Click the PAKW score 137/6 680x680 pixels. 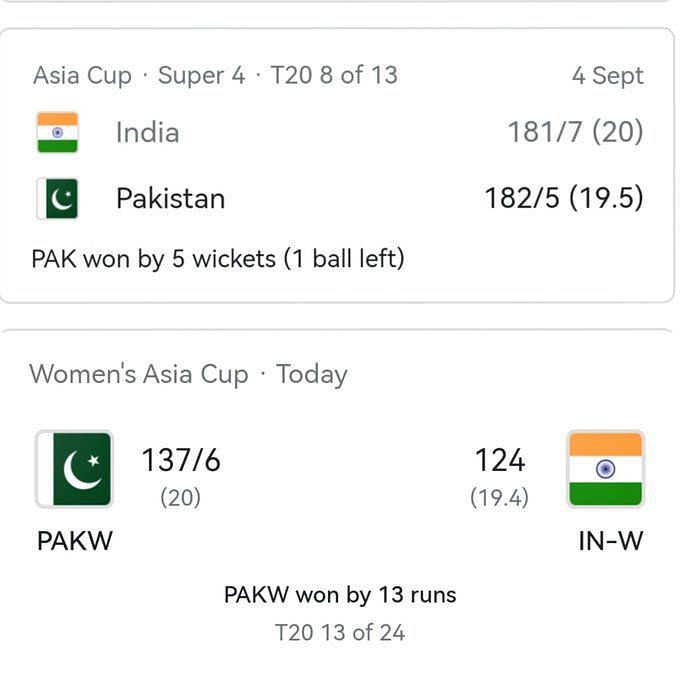[181, 460]
